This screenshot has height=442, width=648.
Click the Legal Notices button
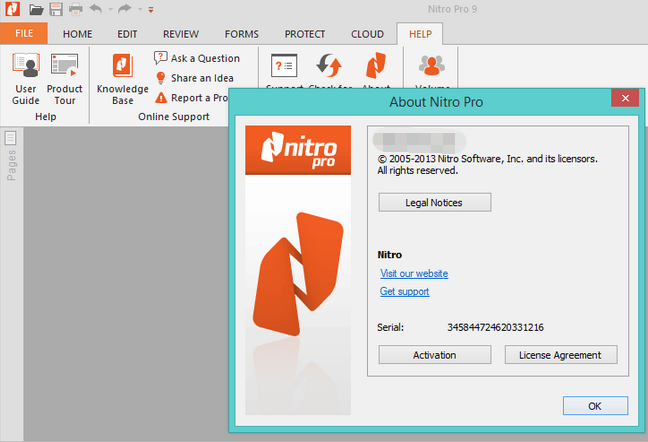(x=435, y=202)
